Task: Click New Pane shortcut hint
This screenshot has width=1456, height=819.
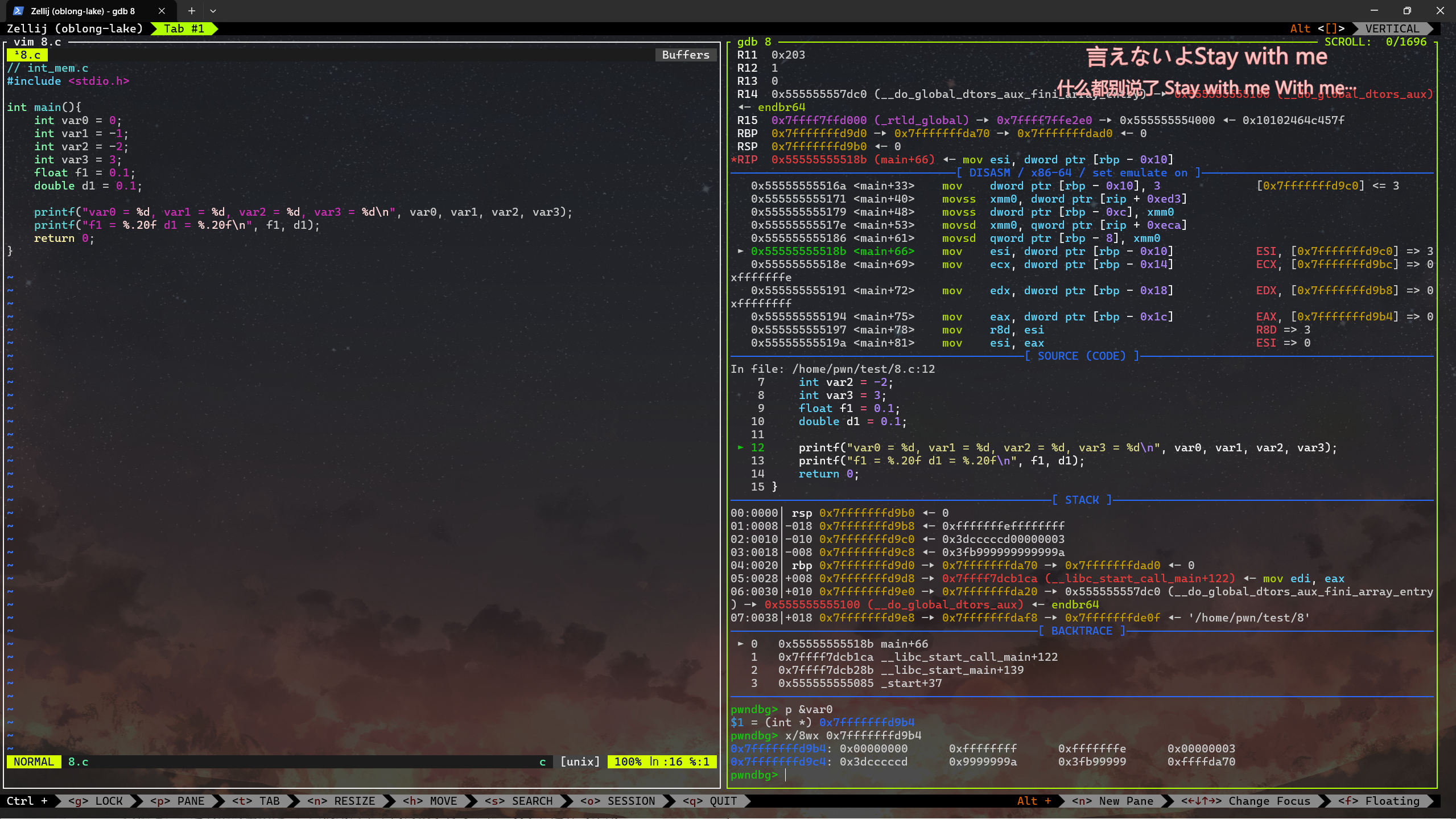Action: click(1112, 801)
